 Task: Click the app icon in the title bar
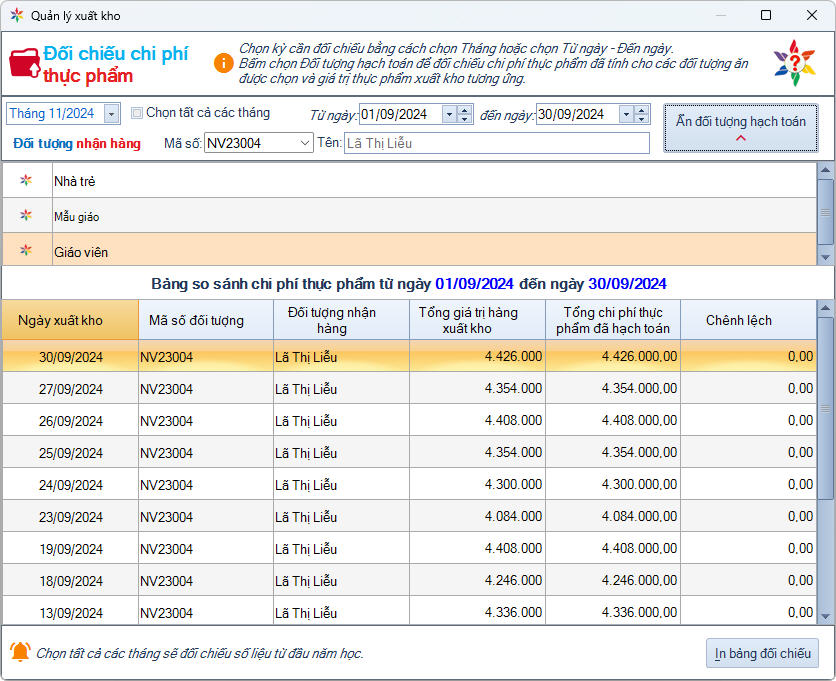[x=17, y=16]
